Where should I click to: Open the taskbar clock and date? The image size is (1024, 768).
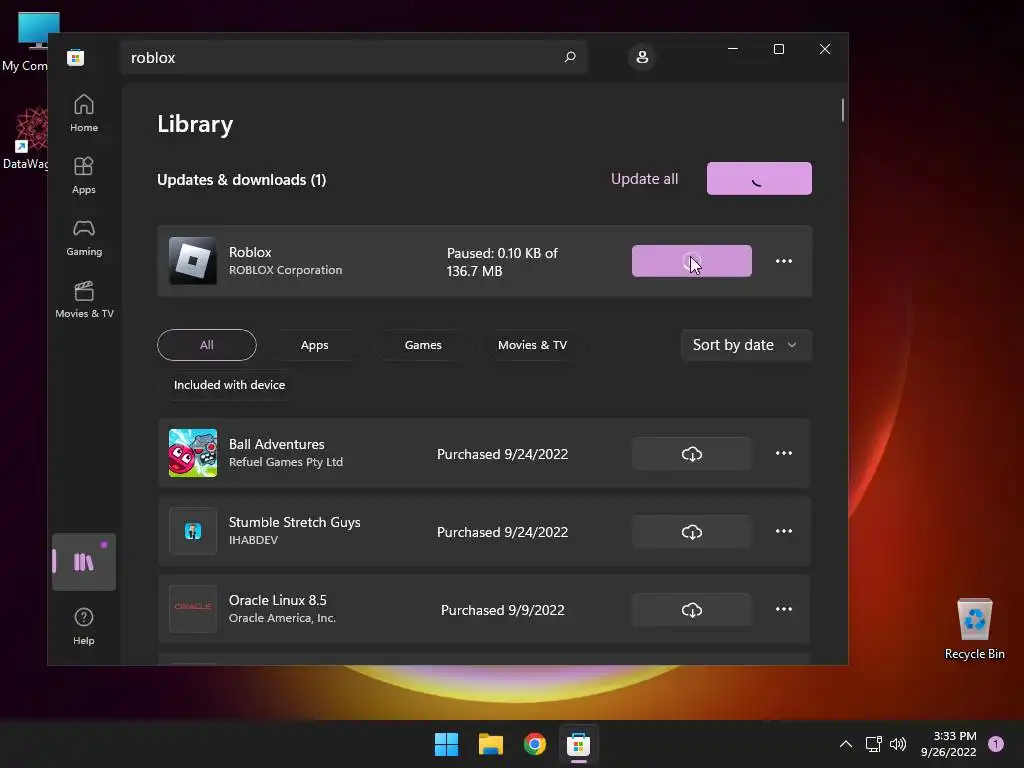point(948,744)
